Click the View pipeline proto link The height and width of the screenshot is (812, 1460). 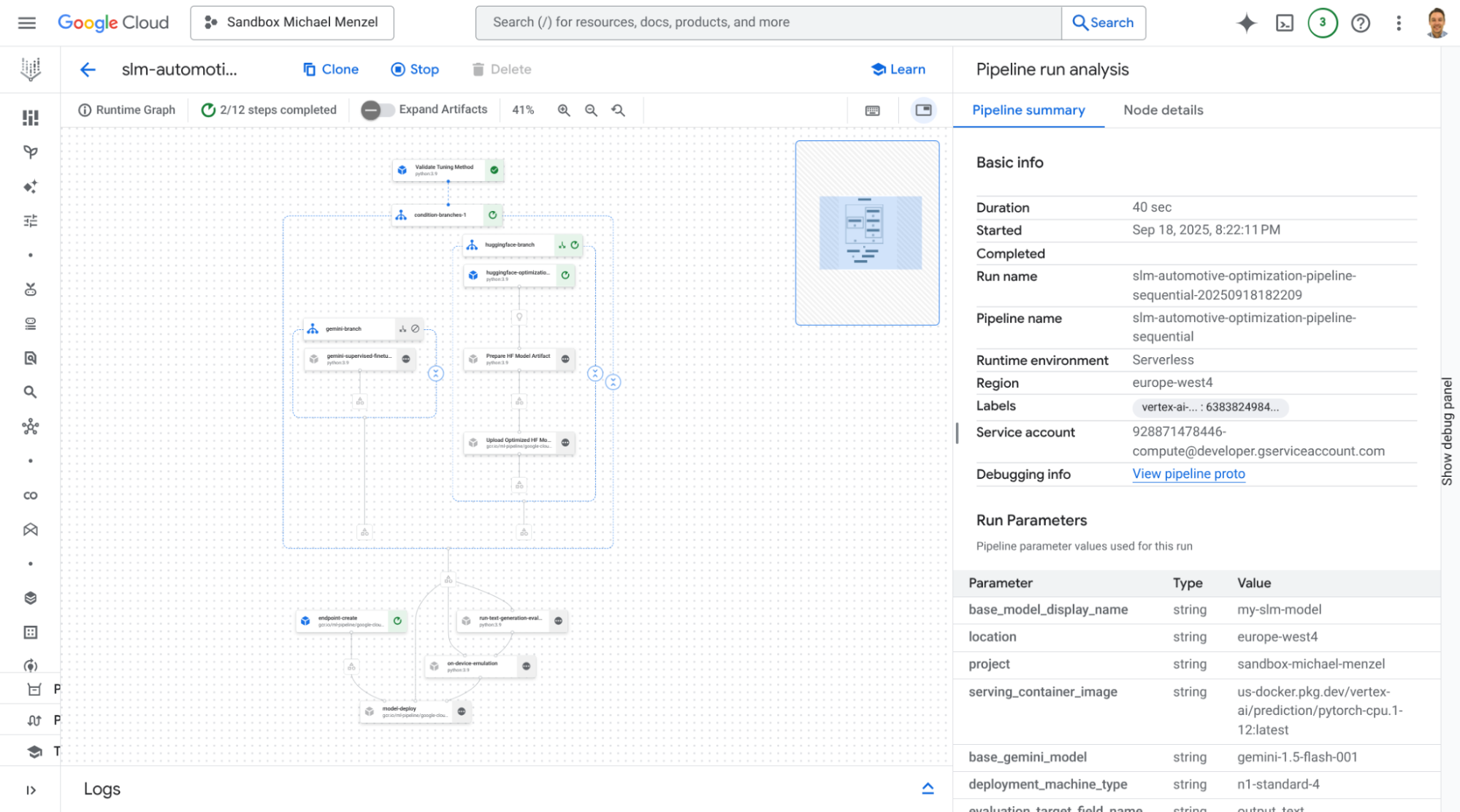point(1188,474)
